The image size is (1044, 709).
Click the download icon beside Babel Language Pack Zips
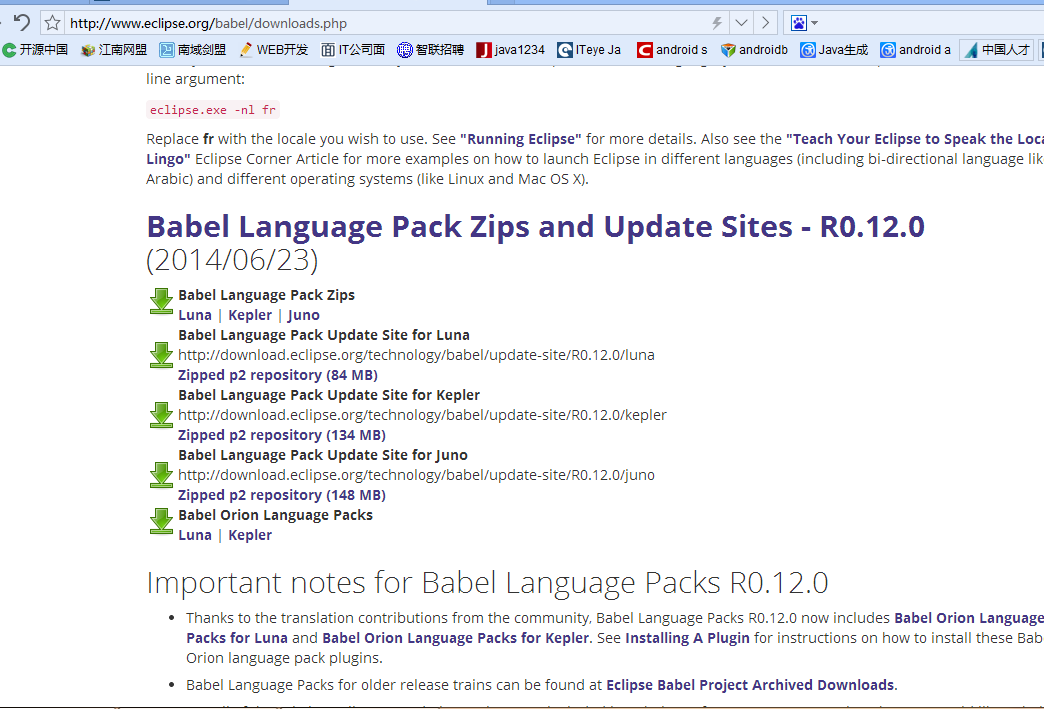click(161, 302)
